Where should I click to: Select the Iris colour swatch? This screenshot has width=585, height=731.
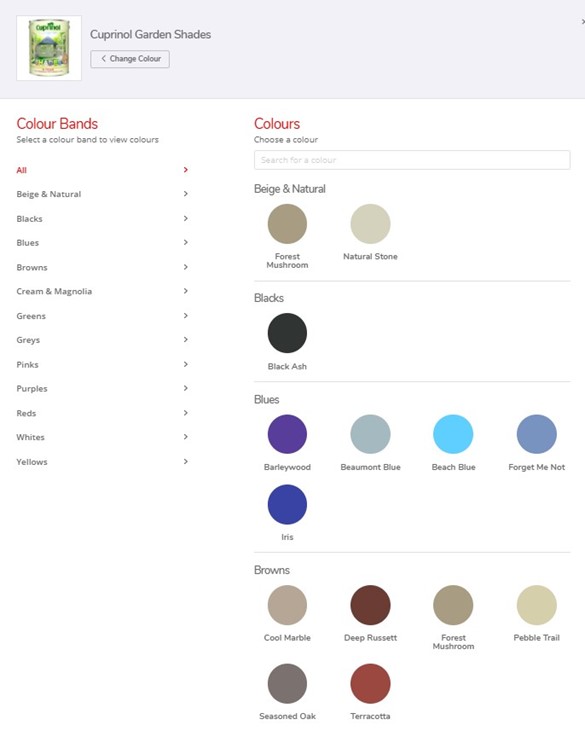[287, 504]
